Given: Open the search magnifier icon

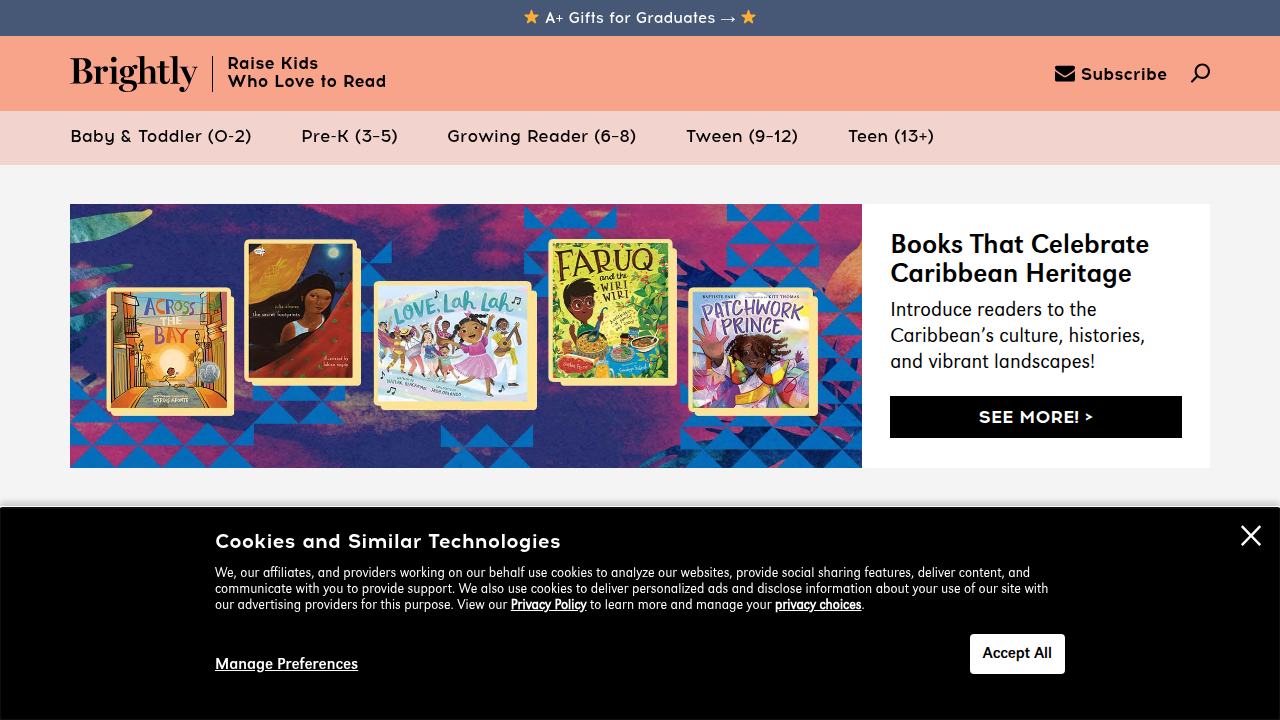Looking at the screenshot, I should pos(1200,73).
